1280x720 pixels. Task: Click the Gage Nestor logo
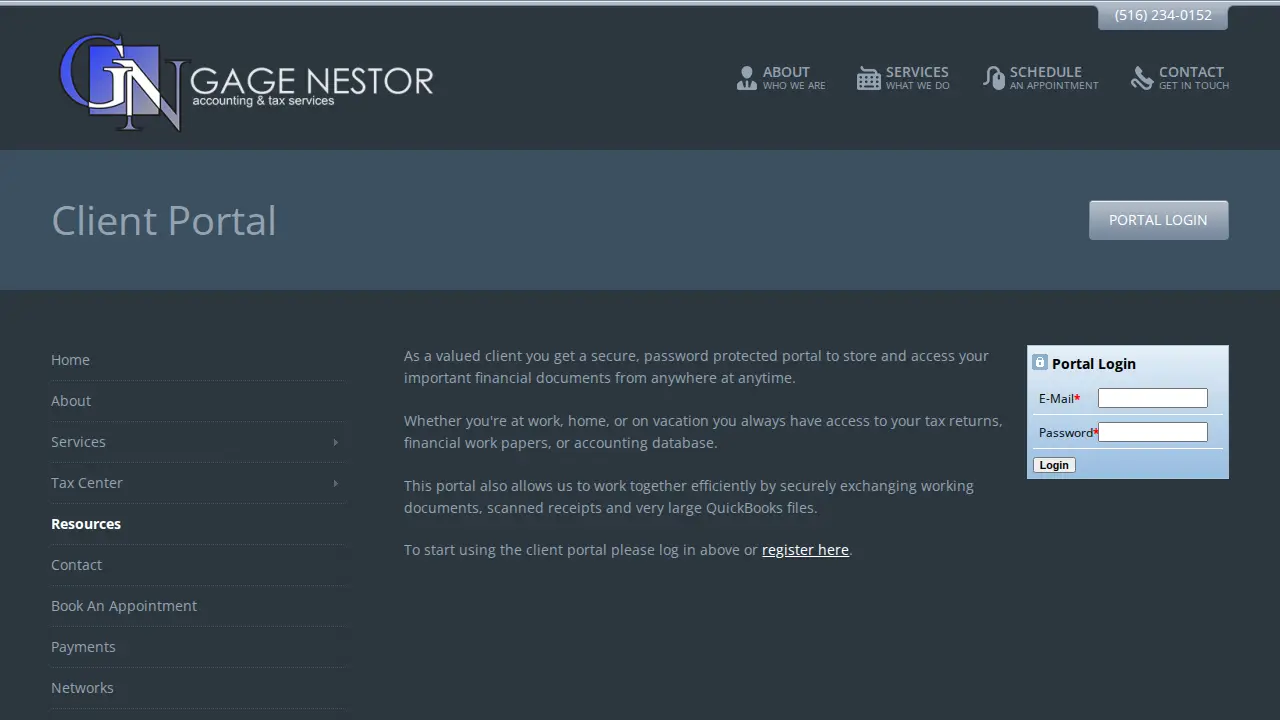(x=246, y=82)
